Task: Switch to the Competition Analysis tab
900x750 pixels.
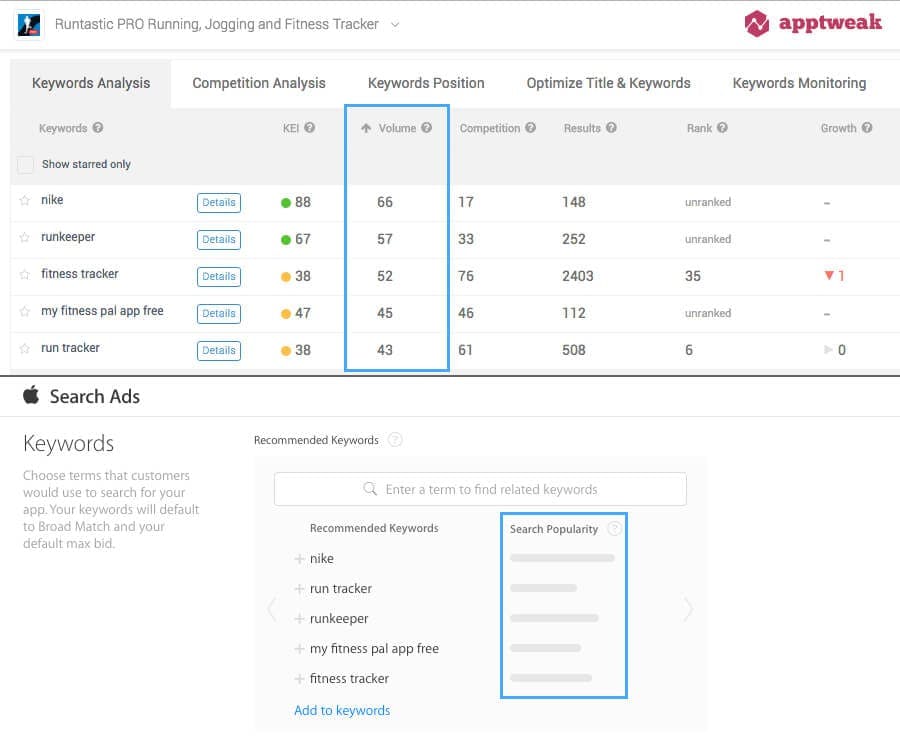Action: click(x=259, y=83)
